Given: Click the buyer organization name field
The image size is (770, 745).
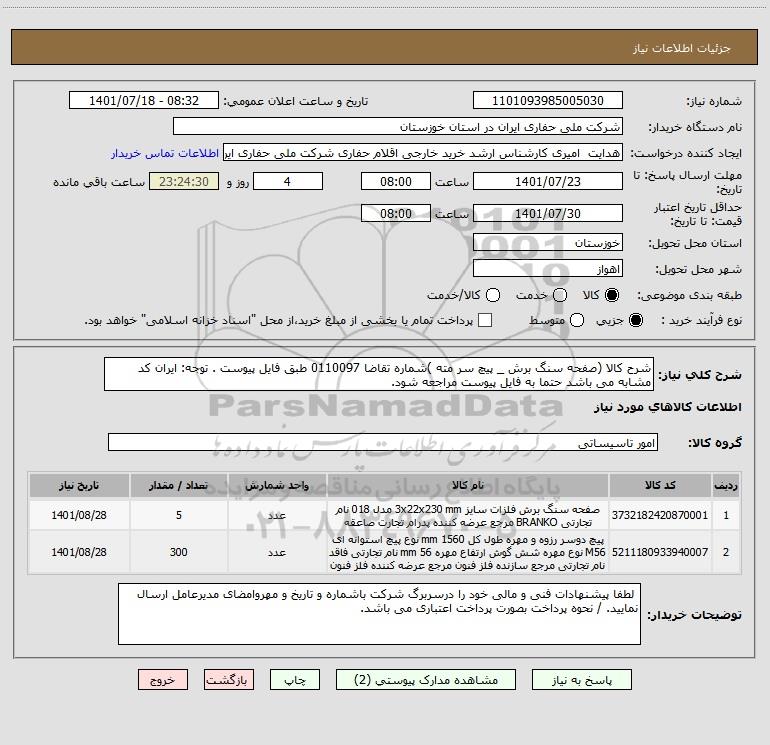Looking at the screenshot, I should (398, 127).
